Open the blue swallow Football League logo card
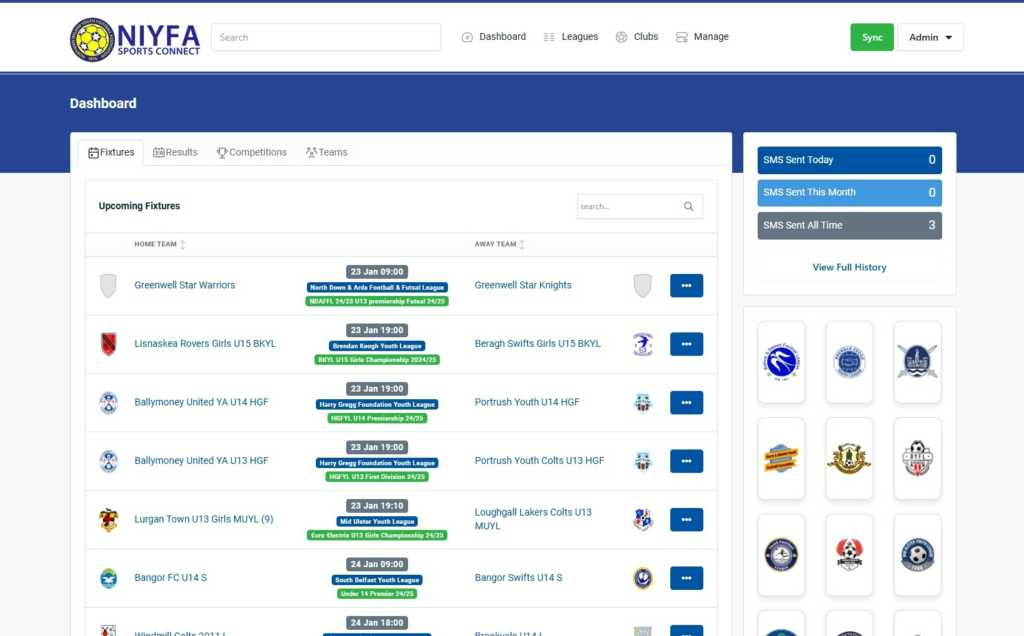 781,362
